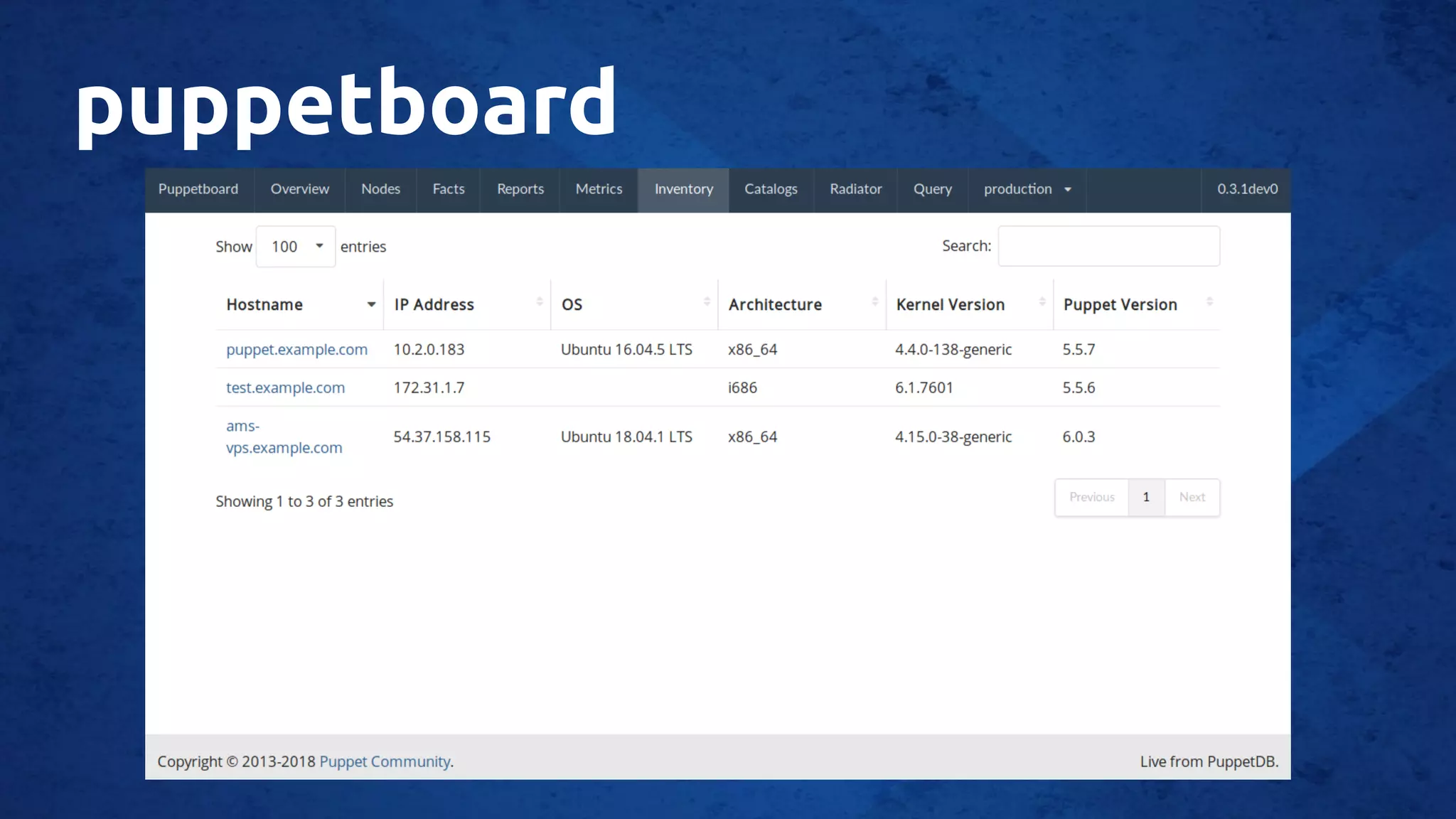Click the Next pagination button

(1192, 498)
